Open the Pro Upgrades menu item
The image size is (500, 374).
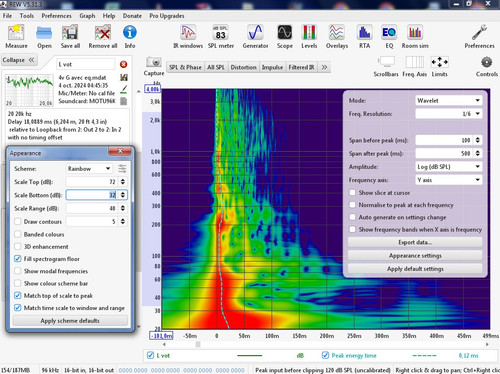(167, 16)
